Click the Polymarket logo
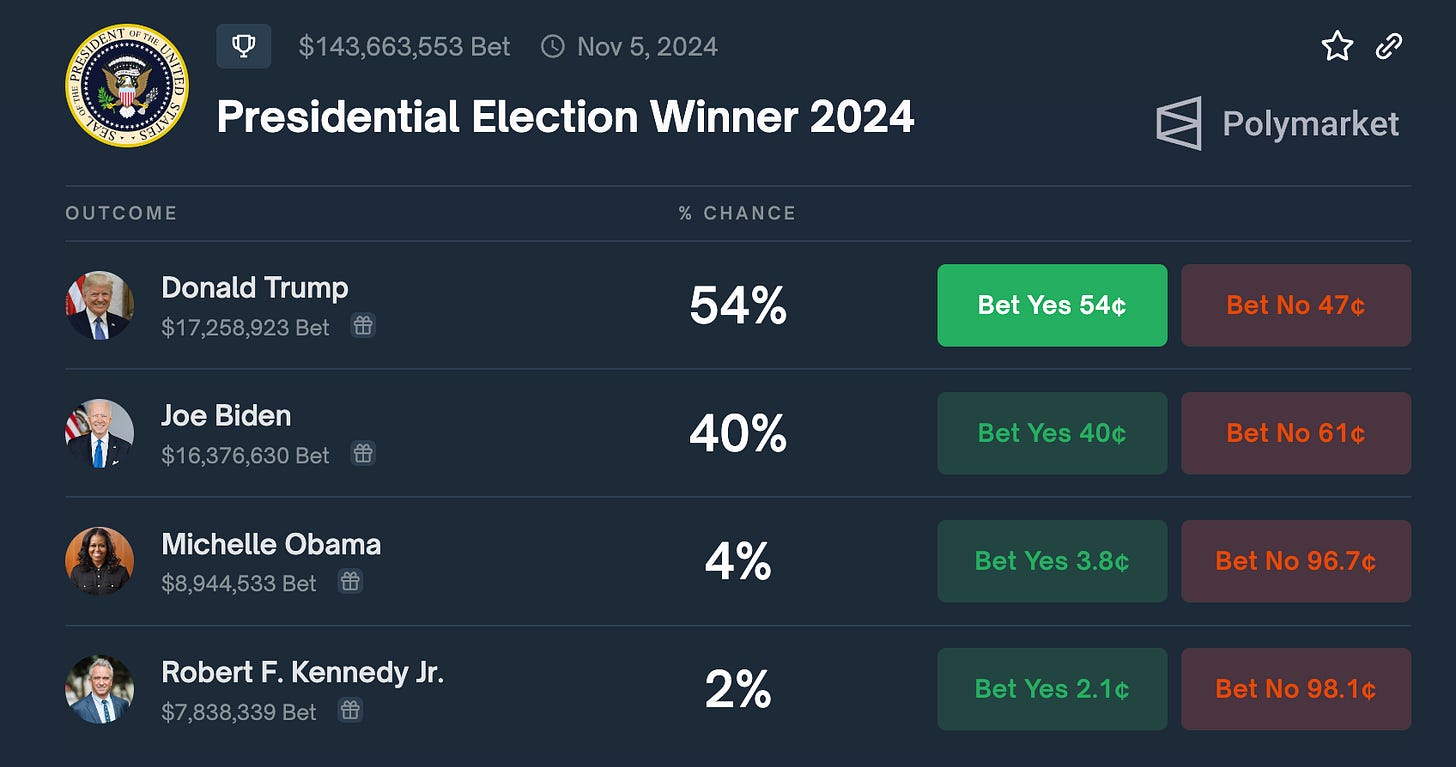1456x767 pixels. (x=1278, y=124)
